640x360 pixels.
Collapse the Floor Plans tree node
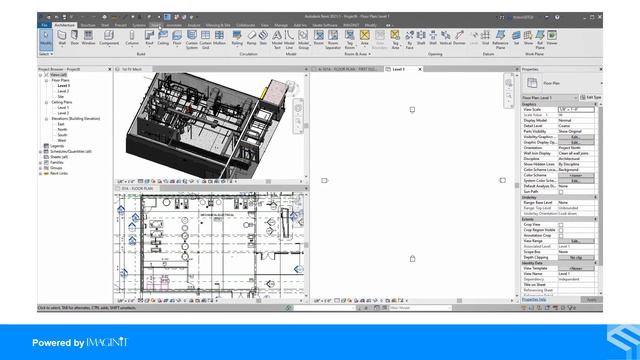pos(47,80)
